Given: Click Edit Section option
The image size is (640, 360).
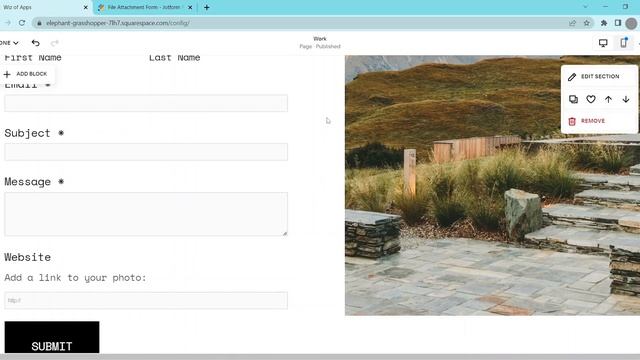Looking at the screenshot, I should 600,77.
